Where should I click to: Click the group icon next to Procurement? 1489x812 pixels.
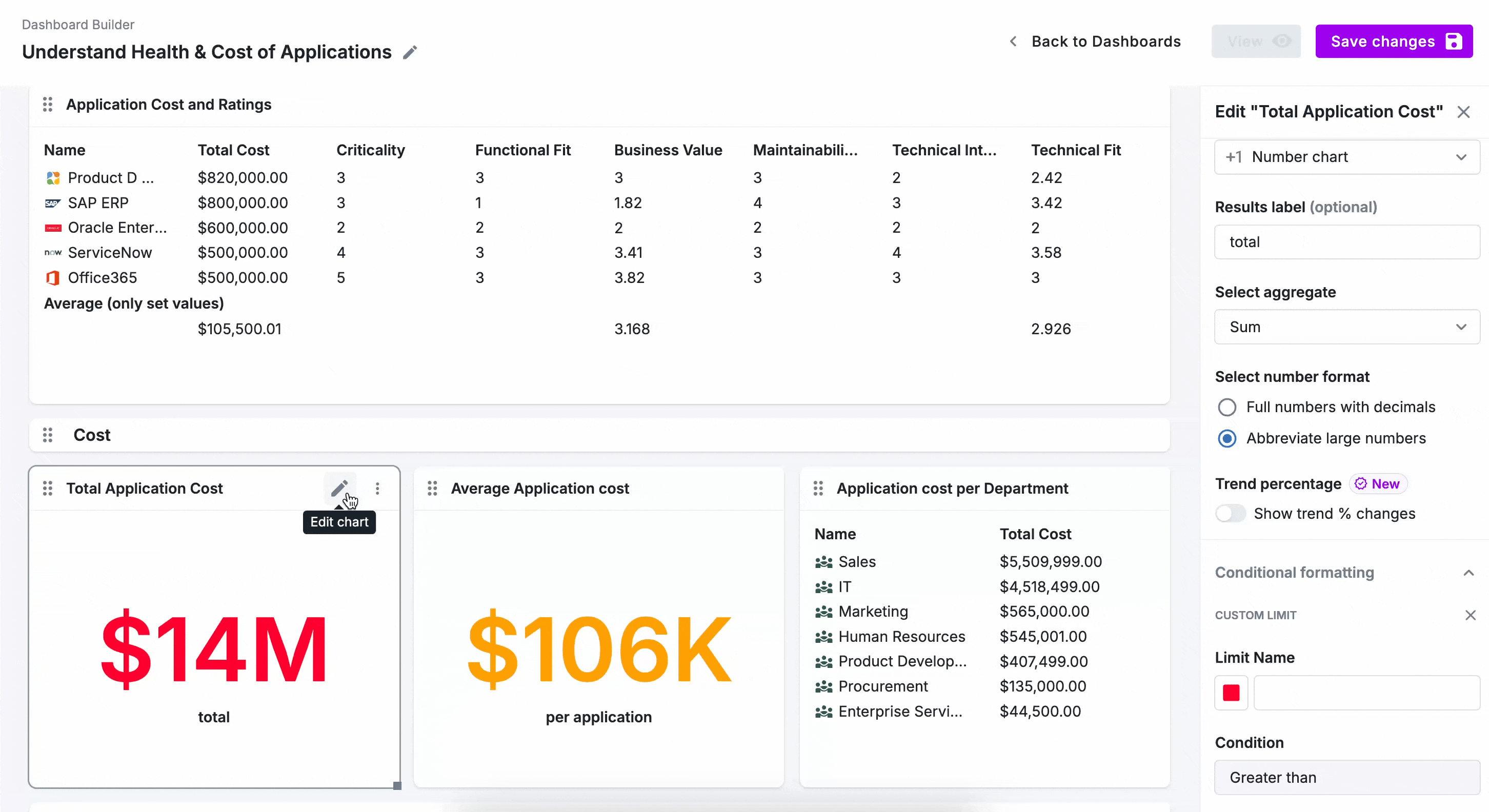tap(823, 686)
